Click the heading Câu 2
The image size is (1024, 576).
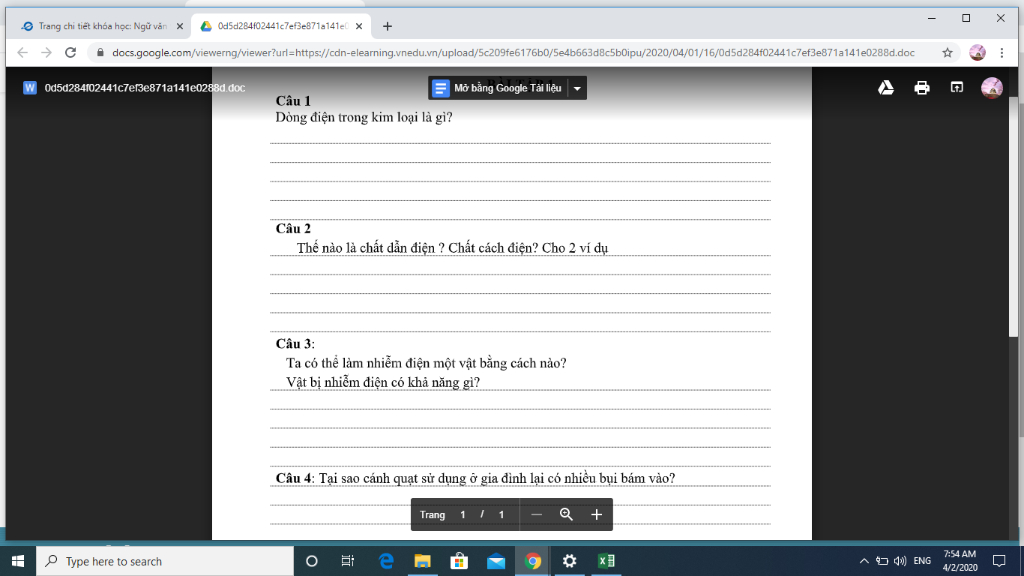(293, 229)
